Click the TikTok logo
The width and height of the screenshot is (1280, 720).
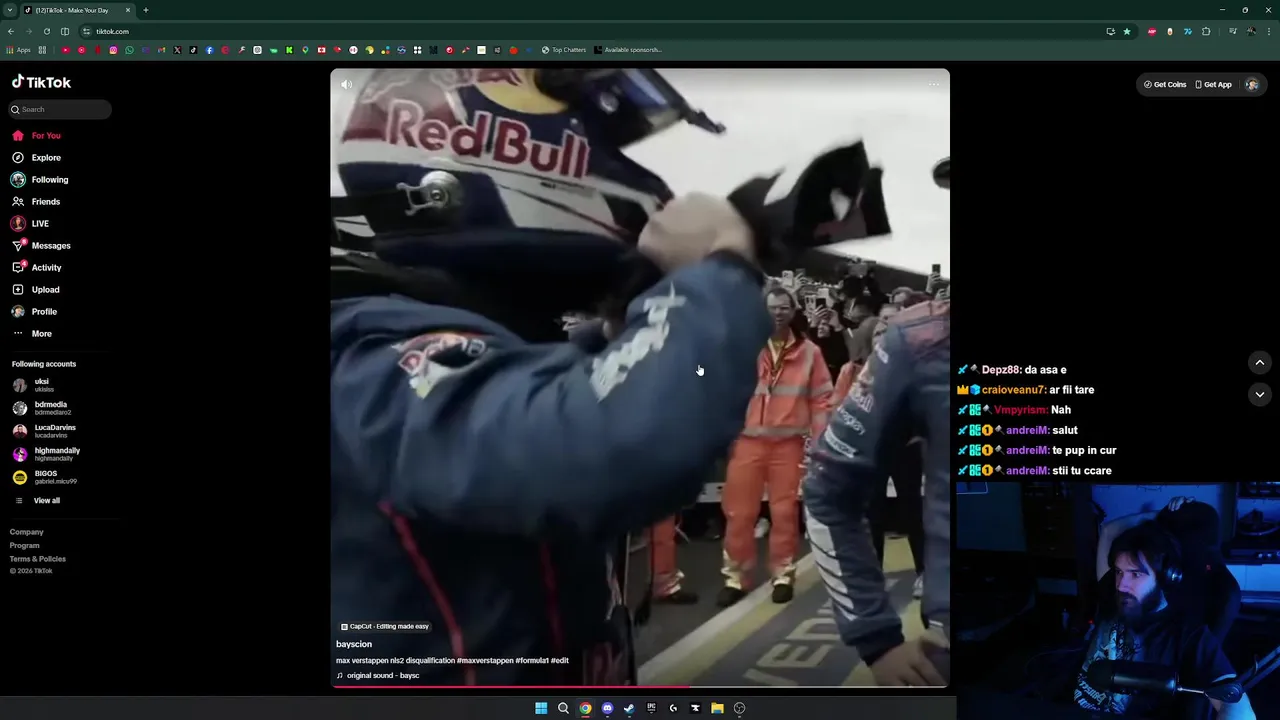click(x=41, y=82)
